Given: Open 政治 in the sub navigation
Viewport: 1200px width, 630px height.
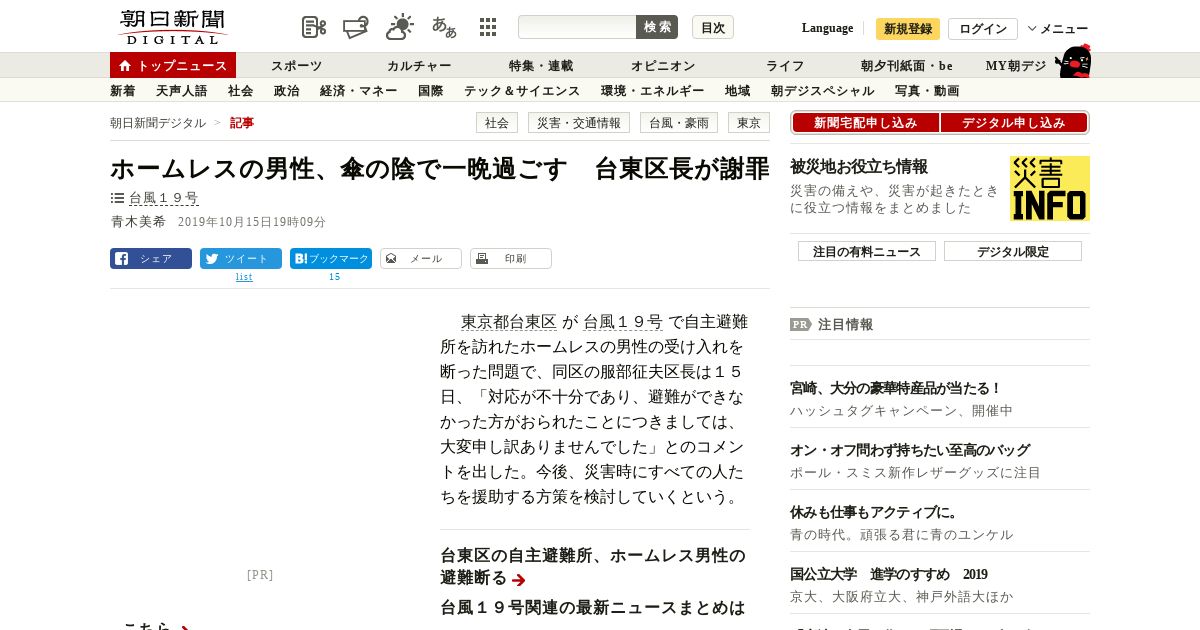Looking at the screenshot, I should [x=286, y=90].
